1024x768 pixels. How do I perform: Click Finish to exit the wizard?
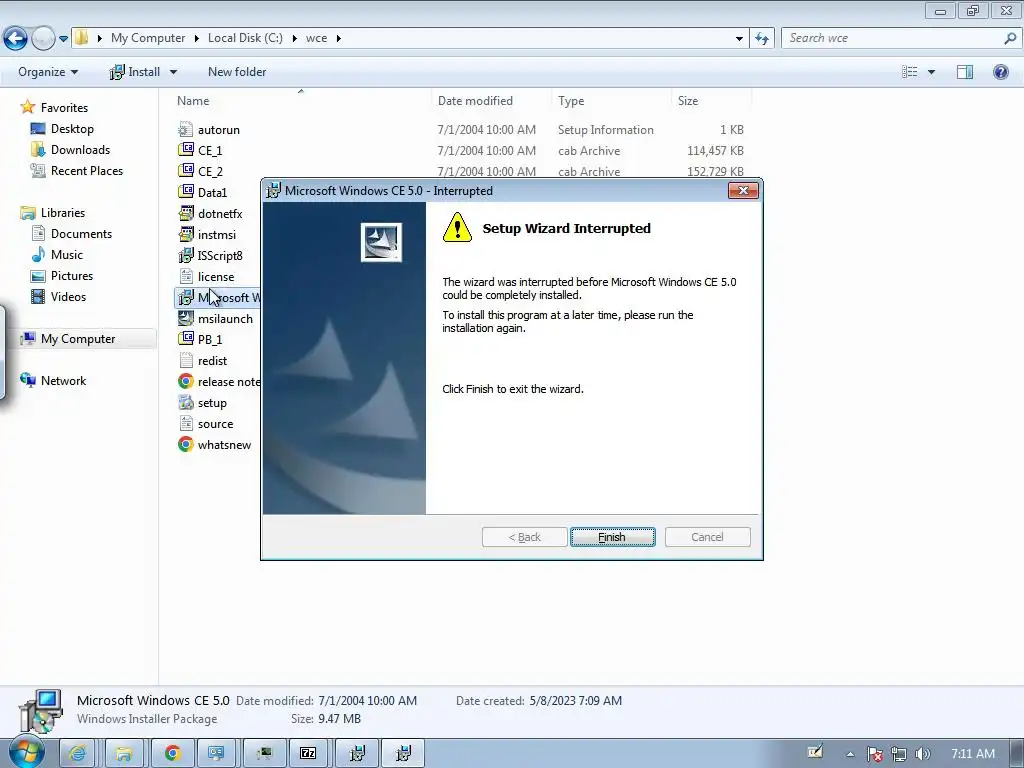pyautogui.click(x=613, y=537)
